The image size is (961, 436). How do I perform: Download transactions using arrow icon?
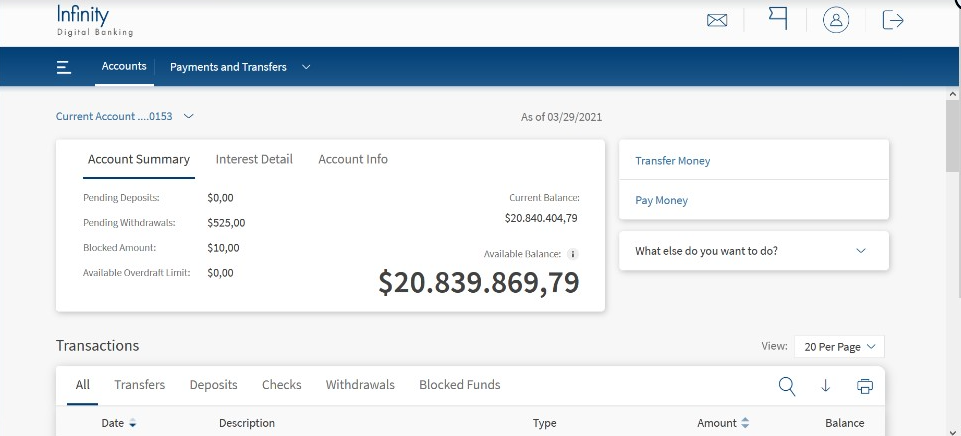pyautogui.click(x=826, y=386)
